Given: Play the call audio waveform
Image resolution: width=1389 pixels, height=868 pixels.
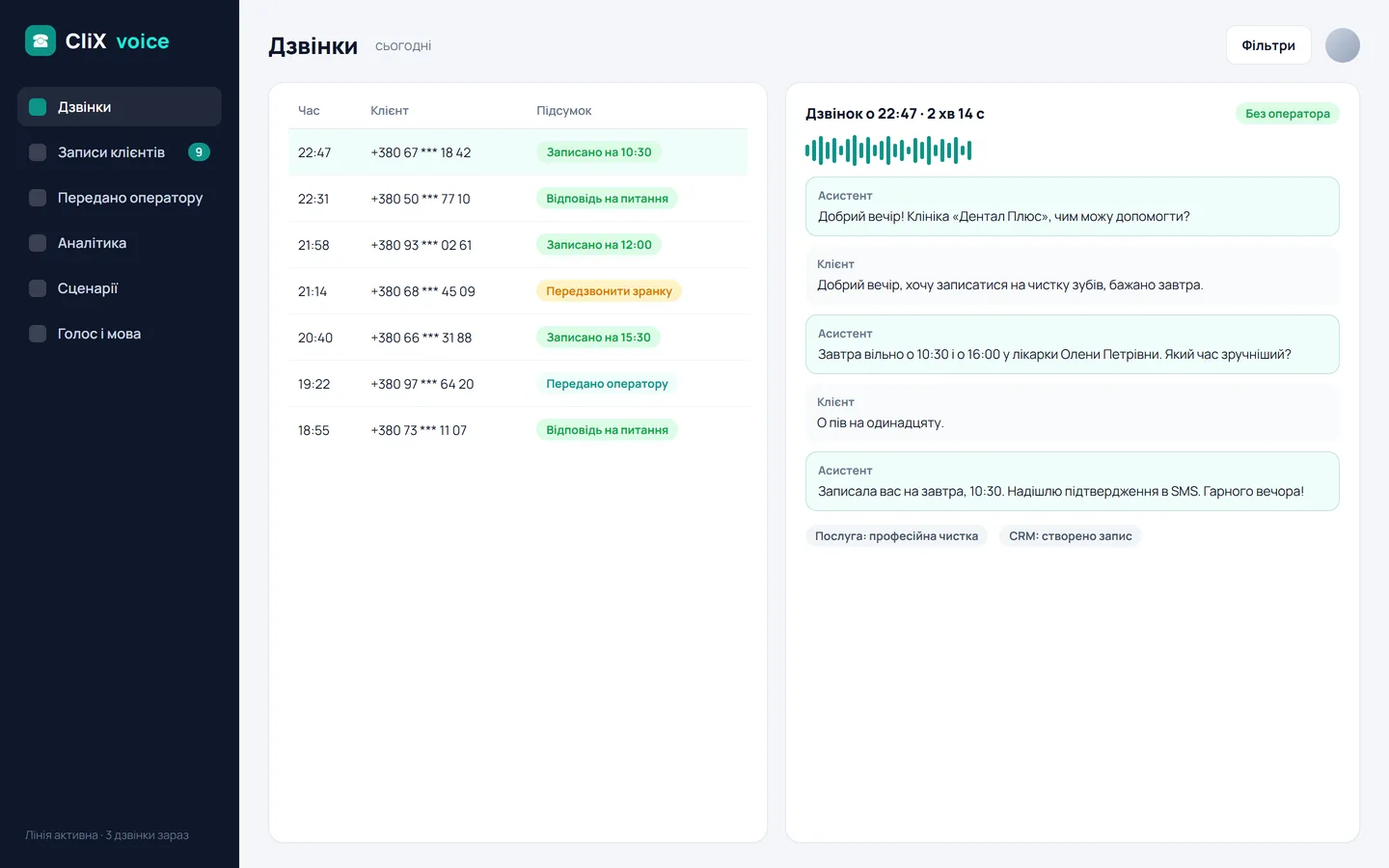Looking at the screenshot, I should click(888, 150).
